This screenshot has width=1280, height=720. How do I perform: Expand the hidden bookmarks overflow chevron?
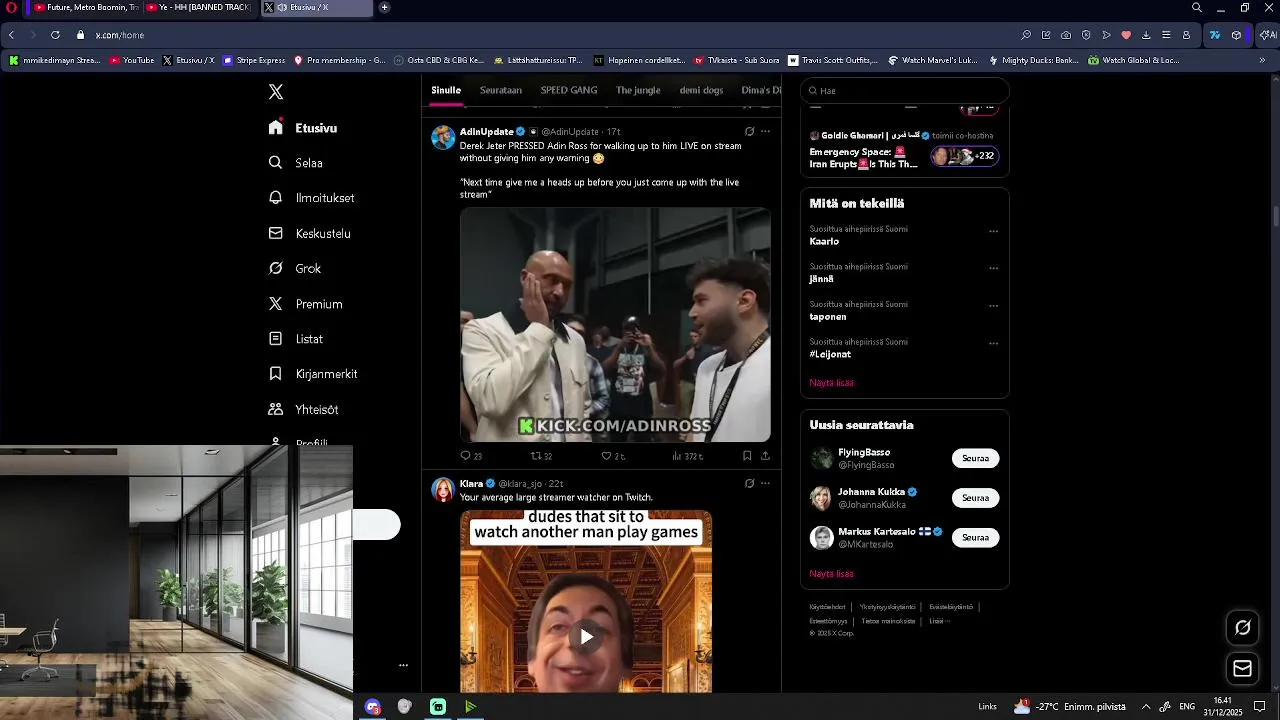pos(1262,60)
